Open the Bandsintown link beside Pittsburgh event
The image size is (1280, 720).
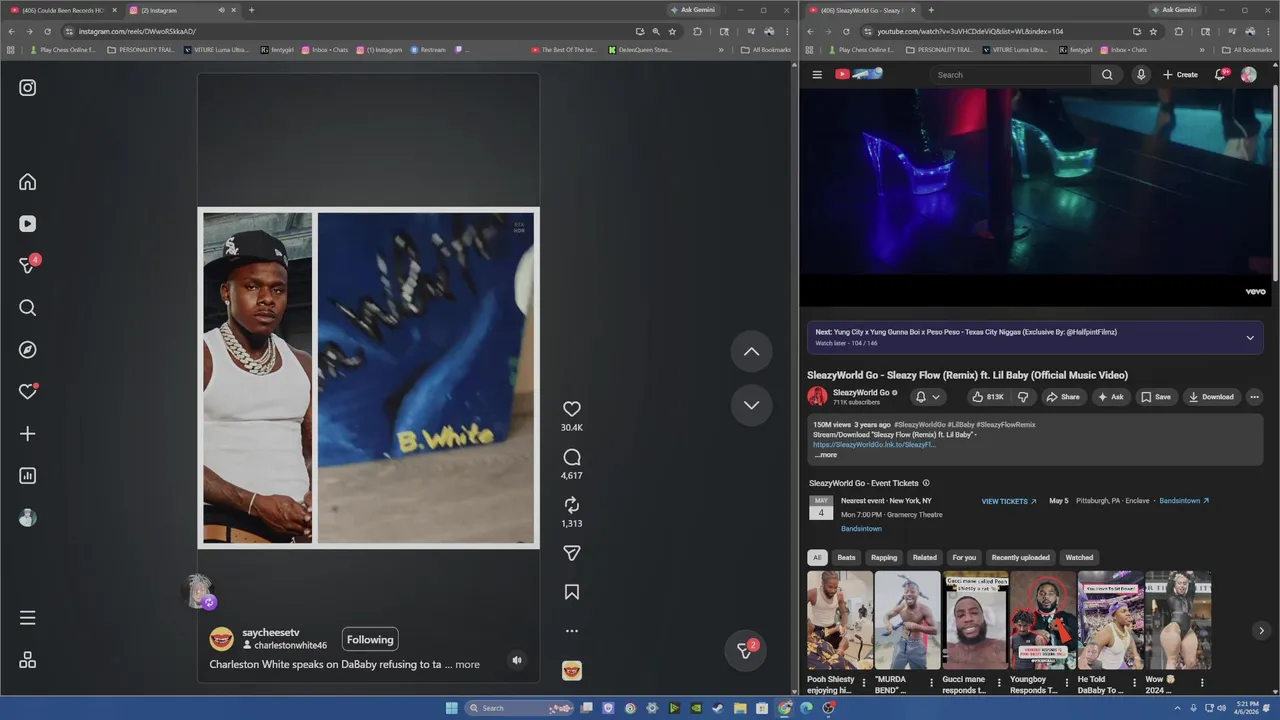coord(1184,501)
